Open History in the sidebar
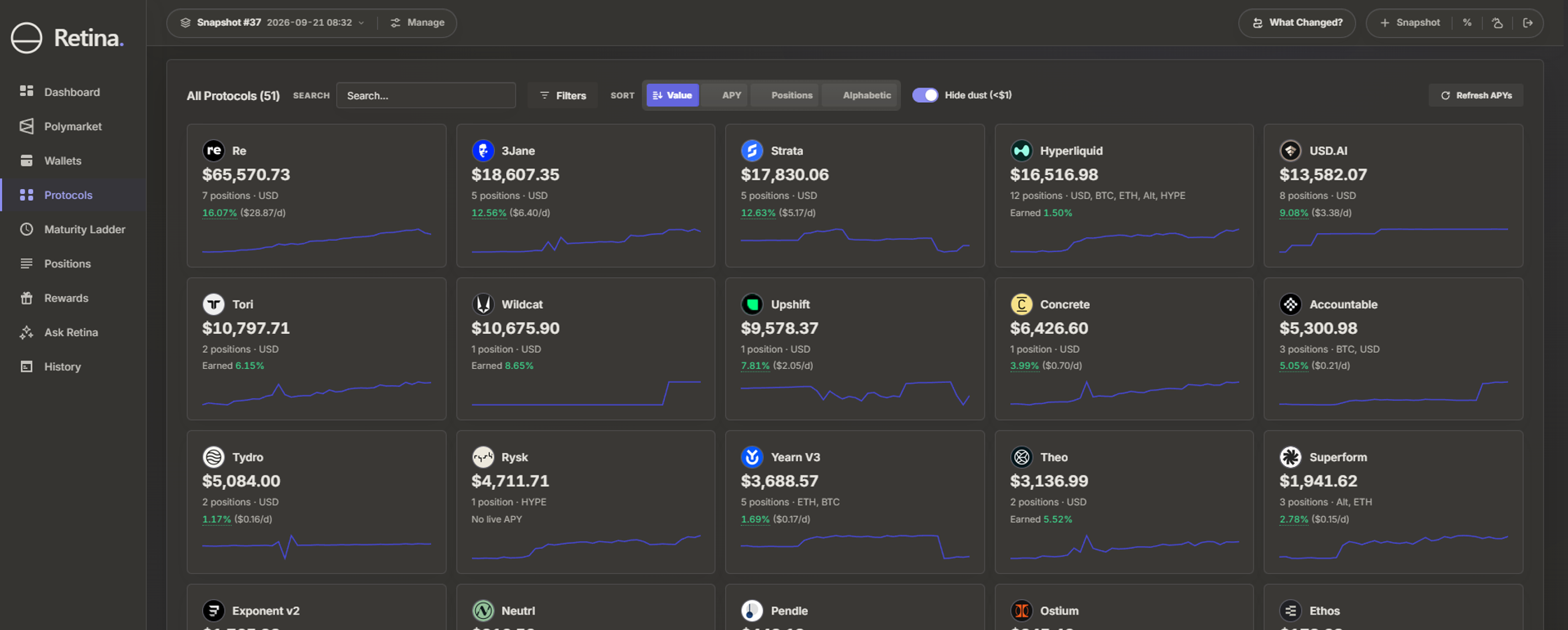 73,366
